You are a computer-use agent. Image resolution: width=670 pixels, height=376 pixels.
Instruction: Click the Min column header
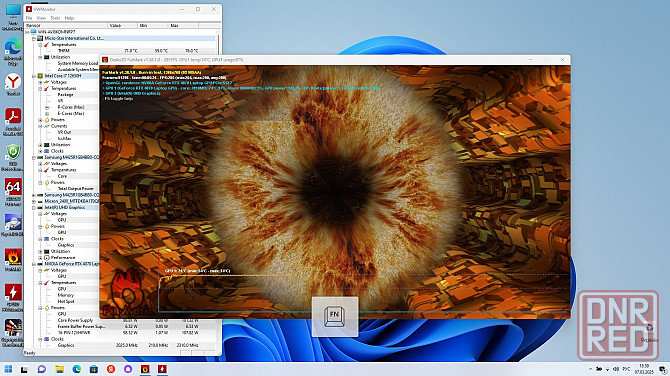[x=153, y=26]
